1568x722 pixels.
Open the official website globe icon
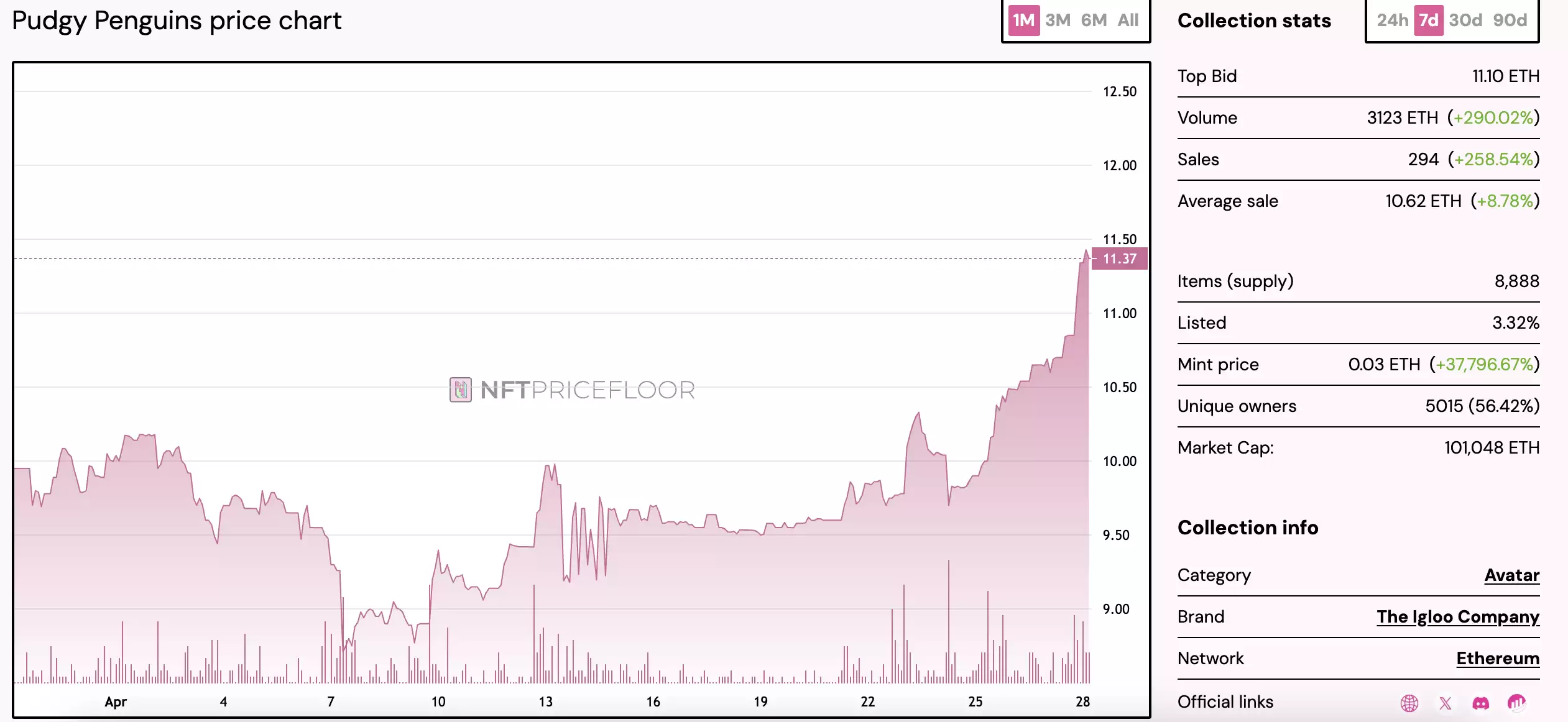point(1409,703)
